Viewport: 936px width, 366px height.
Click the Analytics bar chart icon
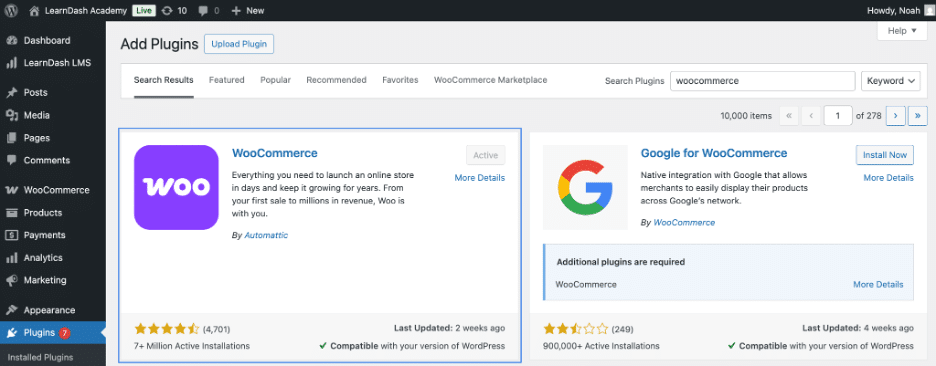tap(11, 258)
